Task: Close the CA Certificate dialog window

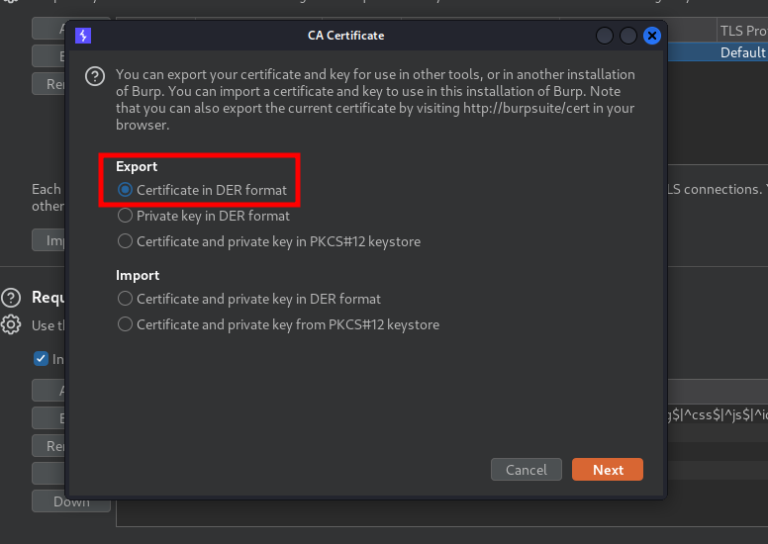Action: [x=652, y=36]
